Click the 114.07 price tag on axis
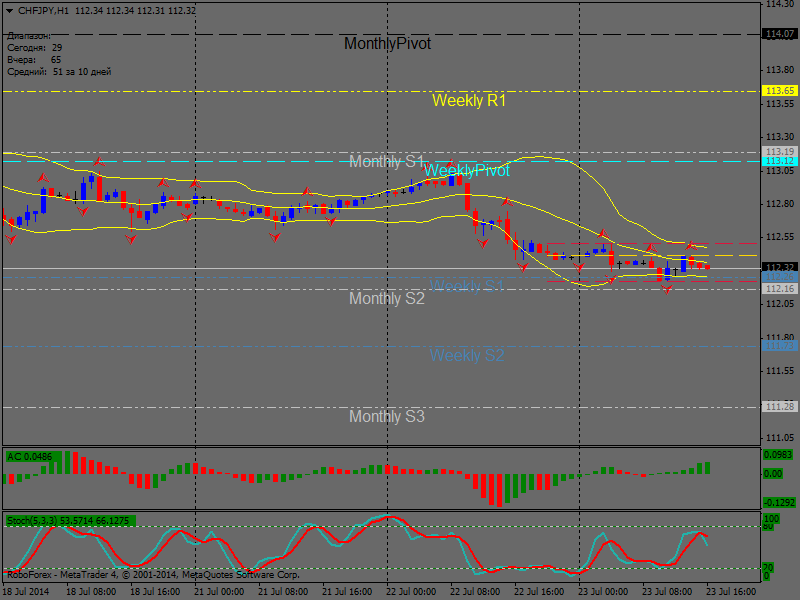Viewport: 800px width, 600px height. [780, 34]
